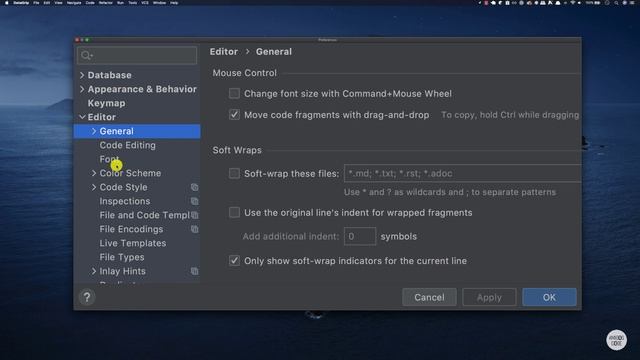Enable the Soft-wrap these files checkbox
This screenshot has width=640, height=360.
[234, 173]
